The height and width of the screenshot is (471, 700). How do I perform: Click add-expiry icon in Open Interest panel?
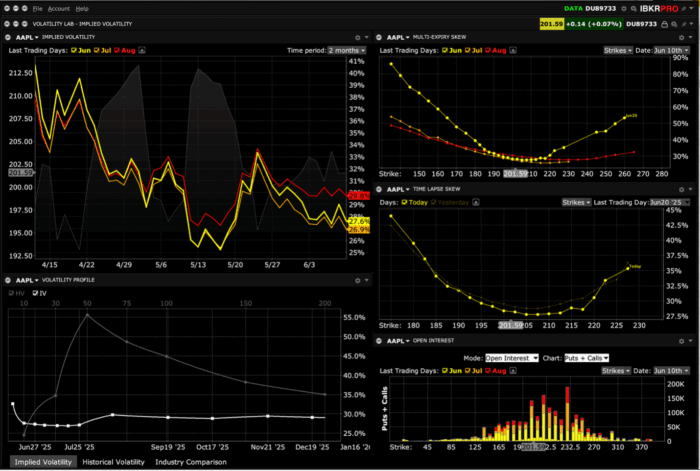(513, 371)
